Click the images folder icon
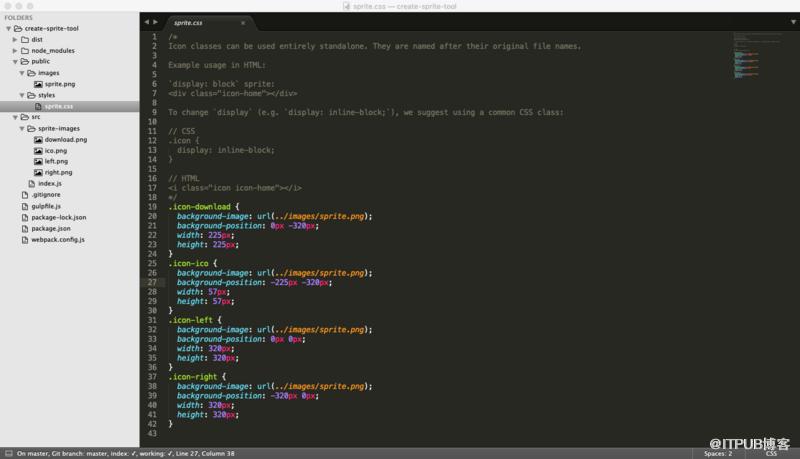This screenshot has width=800, height=459. (31, 73)
